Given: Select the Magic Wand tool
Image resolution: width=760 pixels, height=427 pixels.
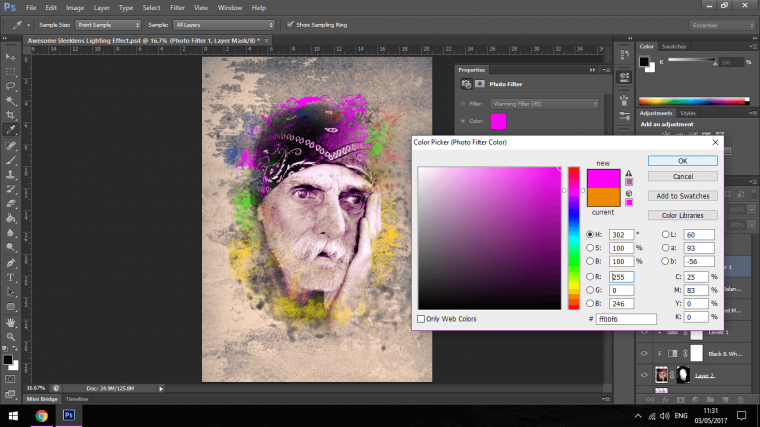Looking at the screenshot, I should tap(10, 101).
